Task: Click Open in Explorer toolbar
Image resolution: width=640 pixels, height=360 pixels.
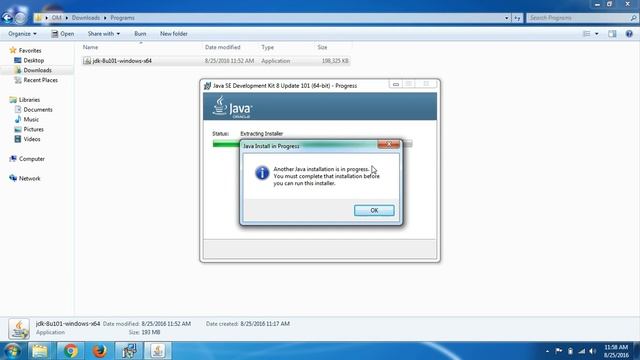Action: [x=63, y=33]
